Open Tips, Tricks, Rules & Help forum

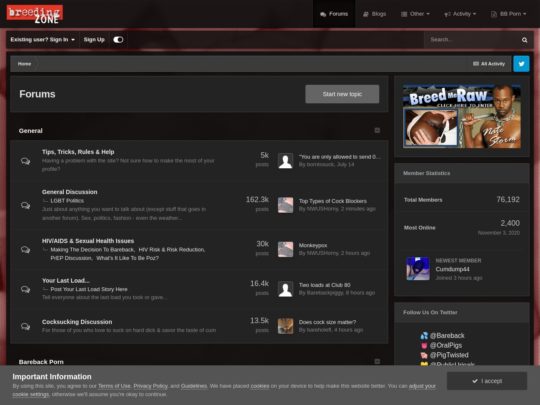78,152
